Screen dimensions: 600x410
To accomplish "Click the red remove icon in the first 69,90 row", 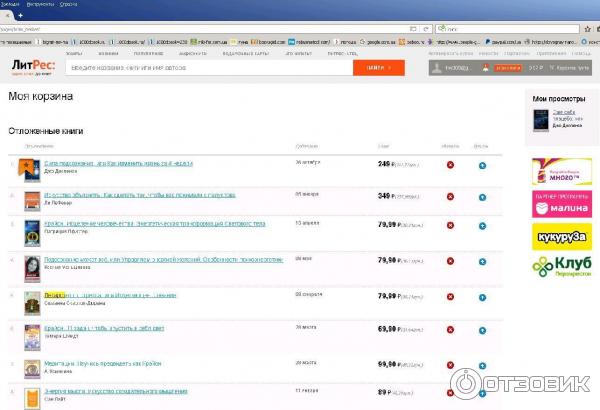I will (450, 331).
